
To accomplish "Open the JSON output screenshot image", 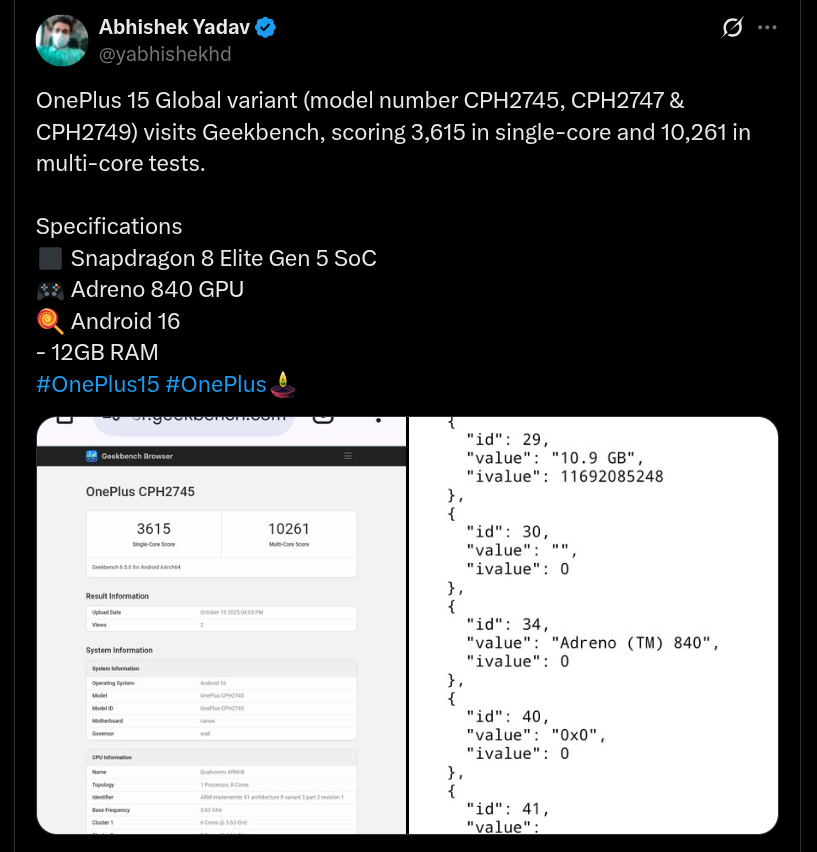I will click(594, 625).
